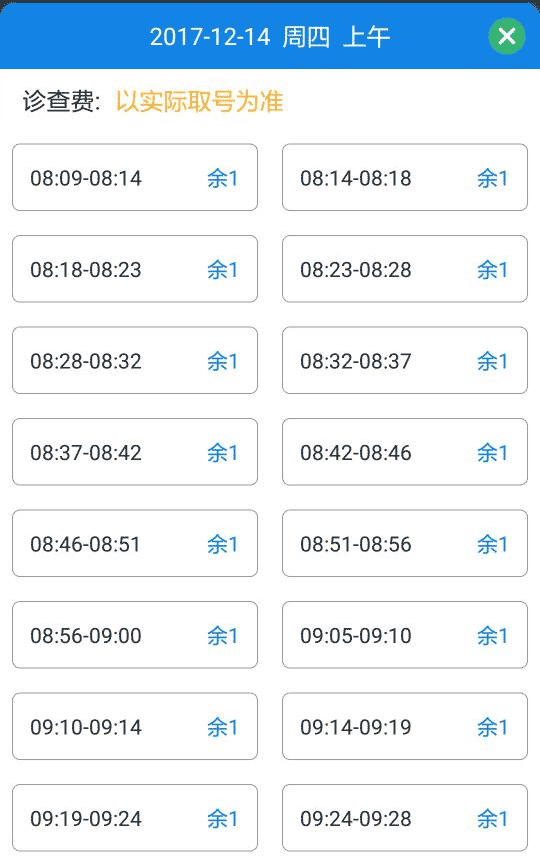Select the 08:09-08:14 time slot
The image size is (540, 863).
135,177
